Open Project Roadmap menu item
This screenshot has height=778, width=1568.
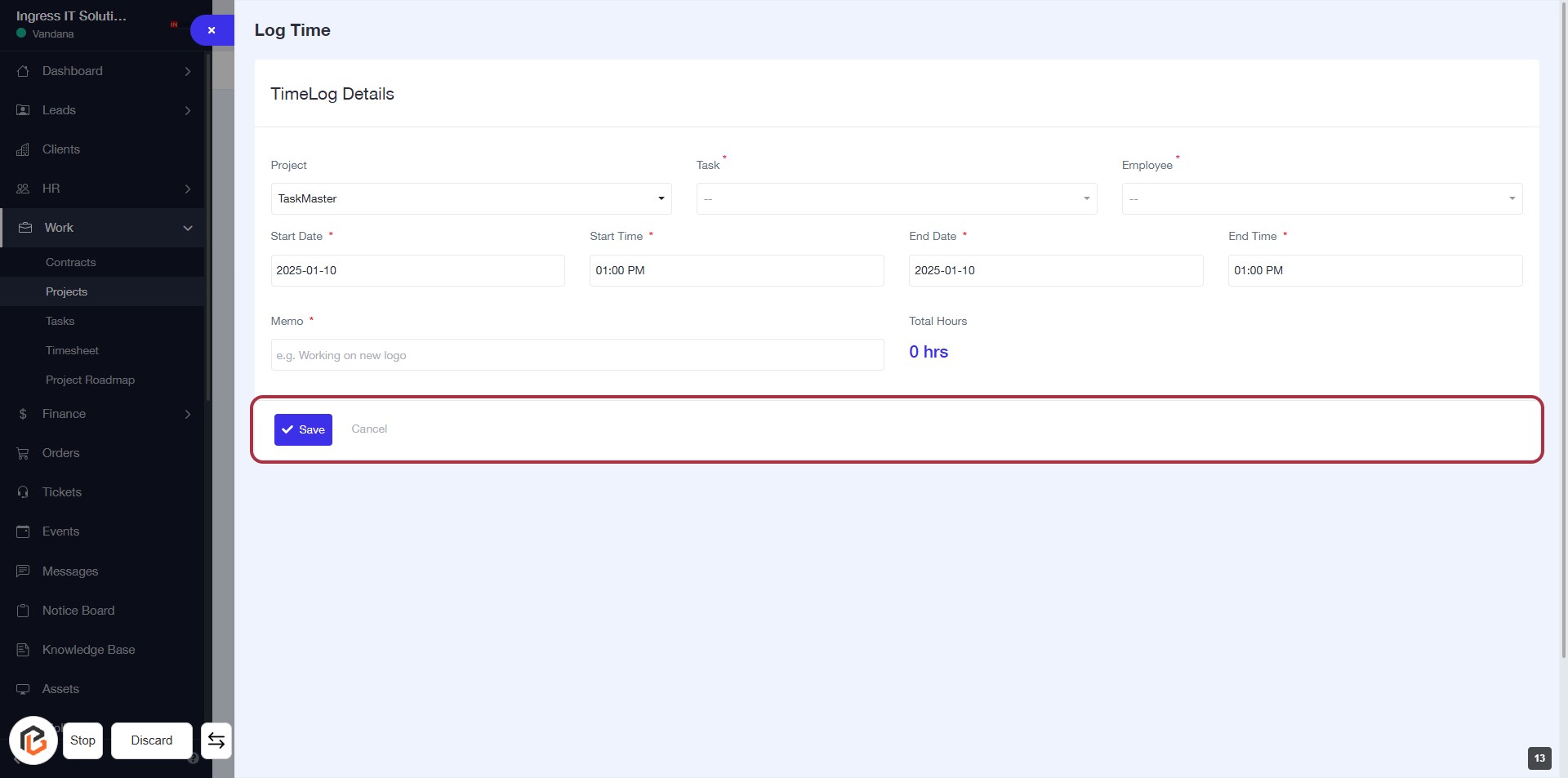[x=90, y=380]
